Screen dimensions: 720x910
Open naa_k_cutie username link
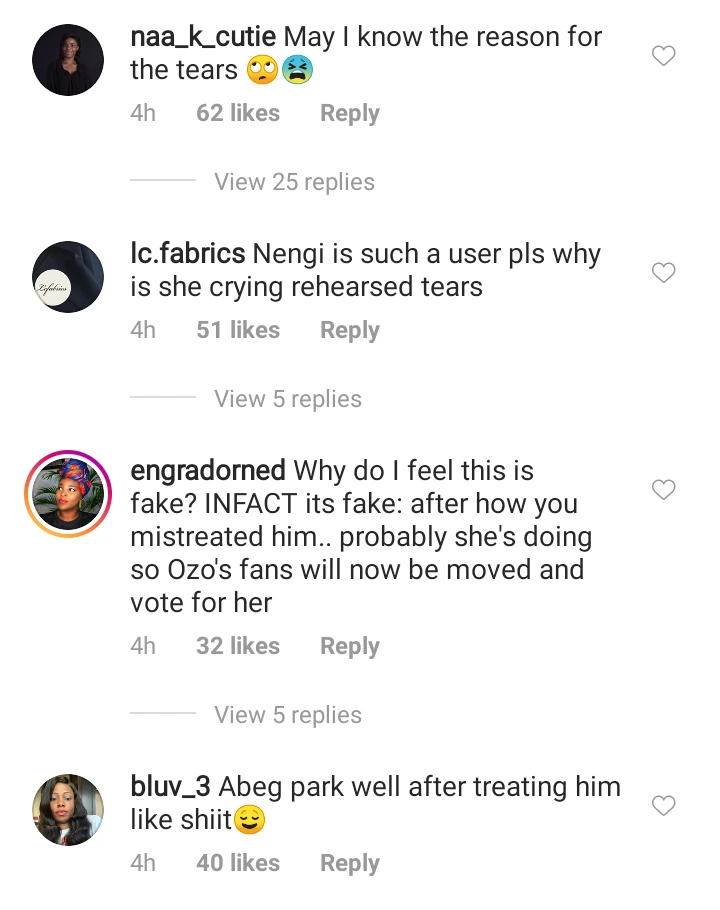point(203,37)
